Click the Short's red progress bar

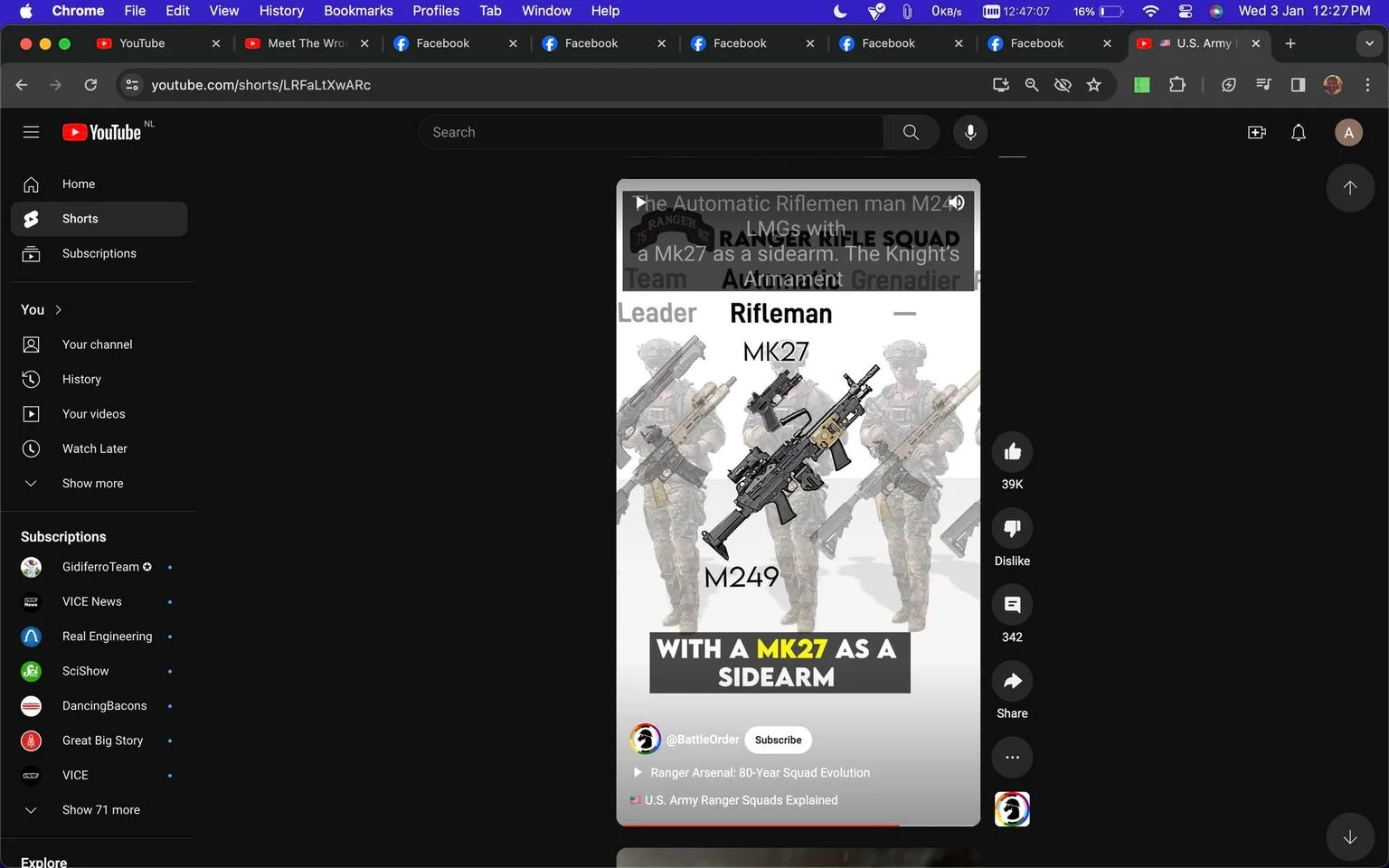click(x=758, y=825)
